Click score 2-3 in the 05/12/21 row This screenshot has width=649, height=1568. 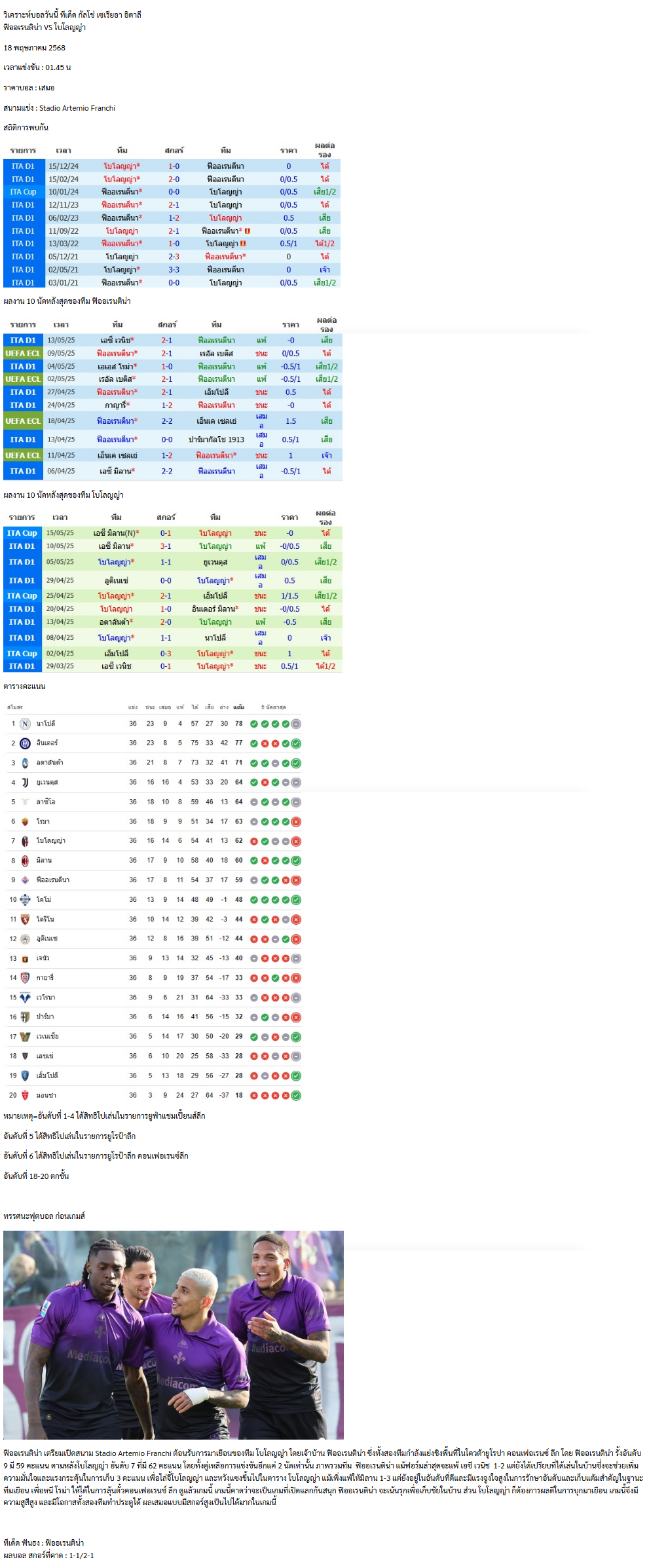(x=174, y=257)
